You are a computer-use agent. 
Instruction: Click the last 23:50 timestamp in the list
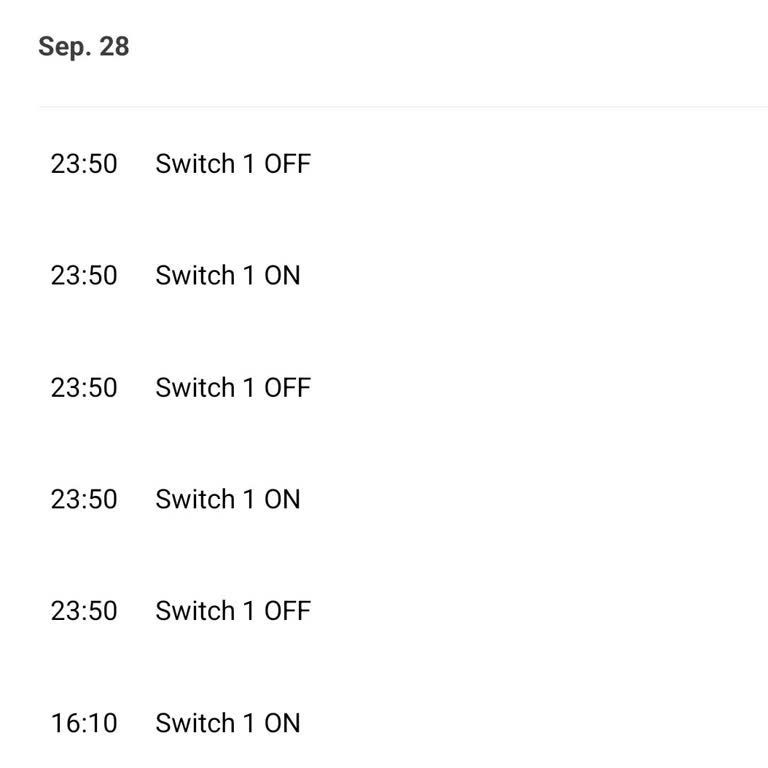coord(84,611)
